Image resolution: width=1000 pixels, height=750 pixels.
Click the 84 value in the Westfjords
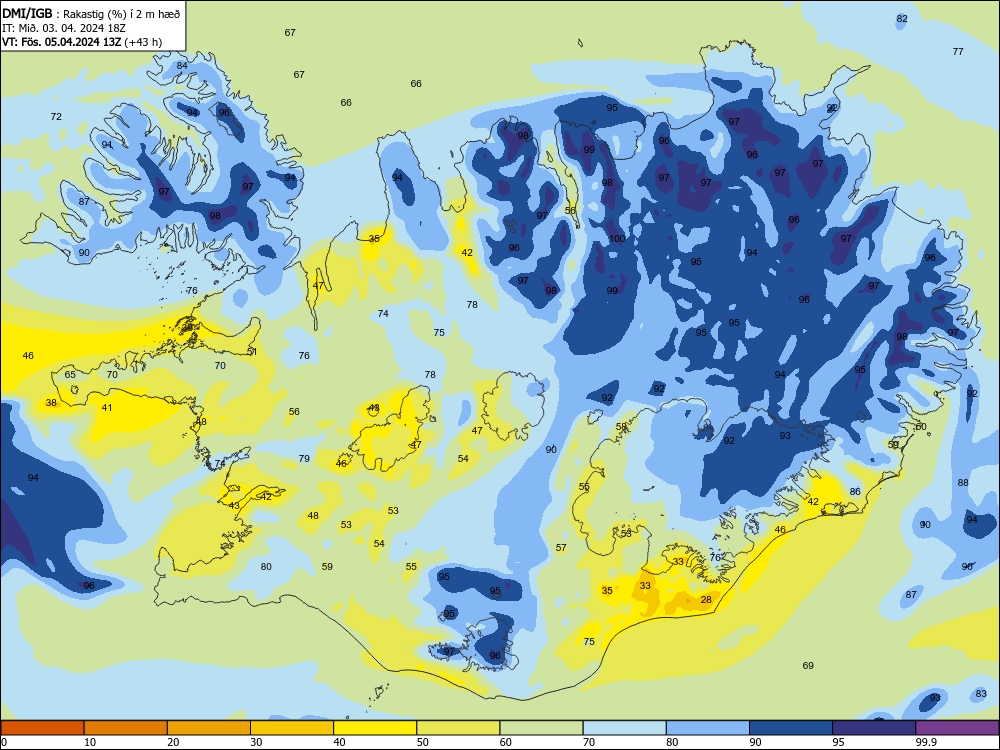(x=182, y=66)
